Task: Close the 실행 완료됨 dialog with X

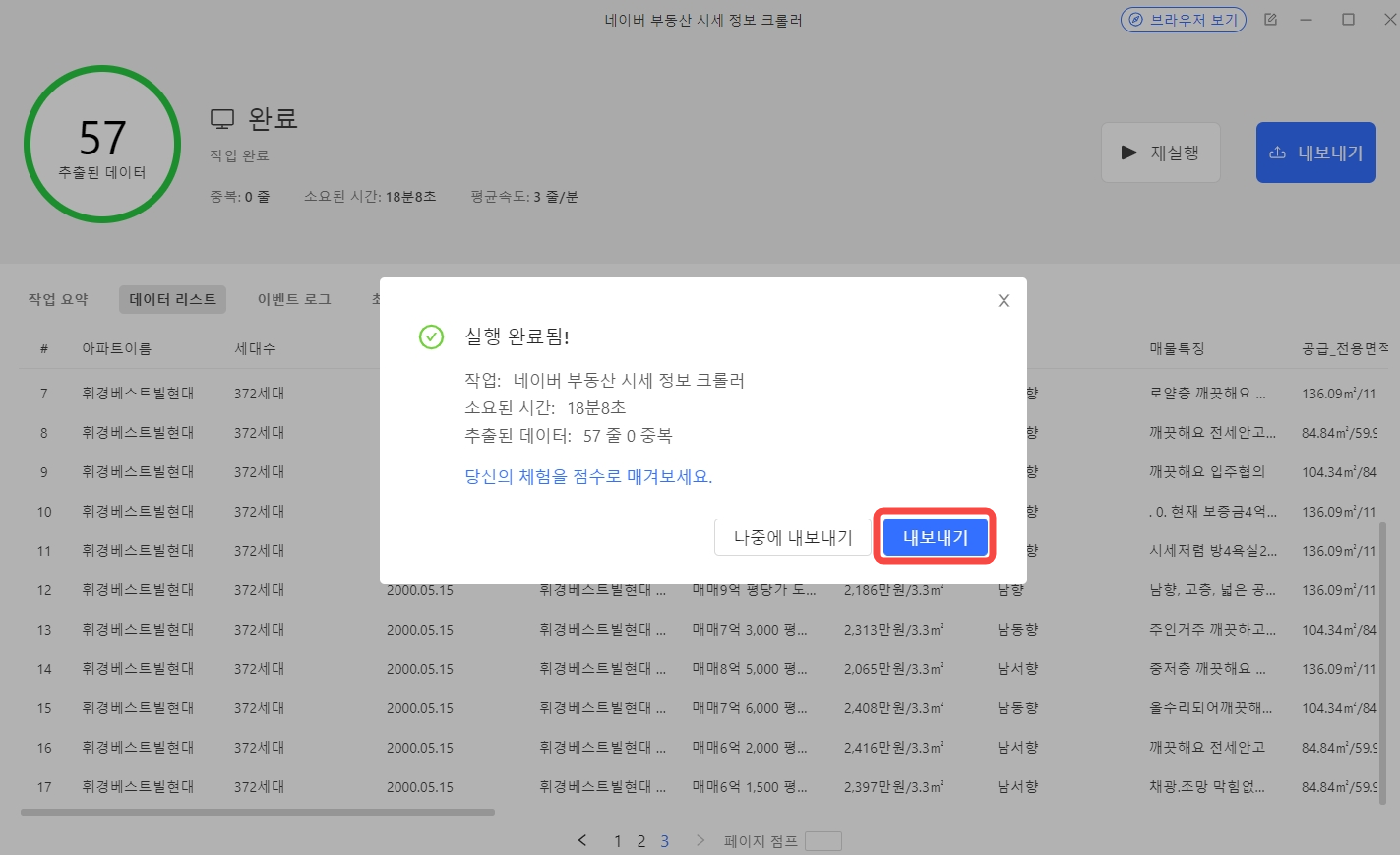Action: tap(1004, 301)
